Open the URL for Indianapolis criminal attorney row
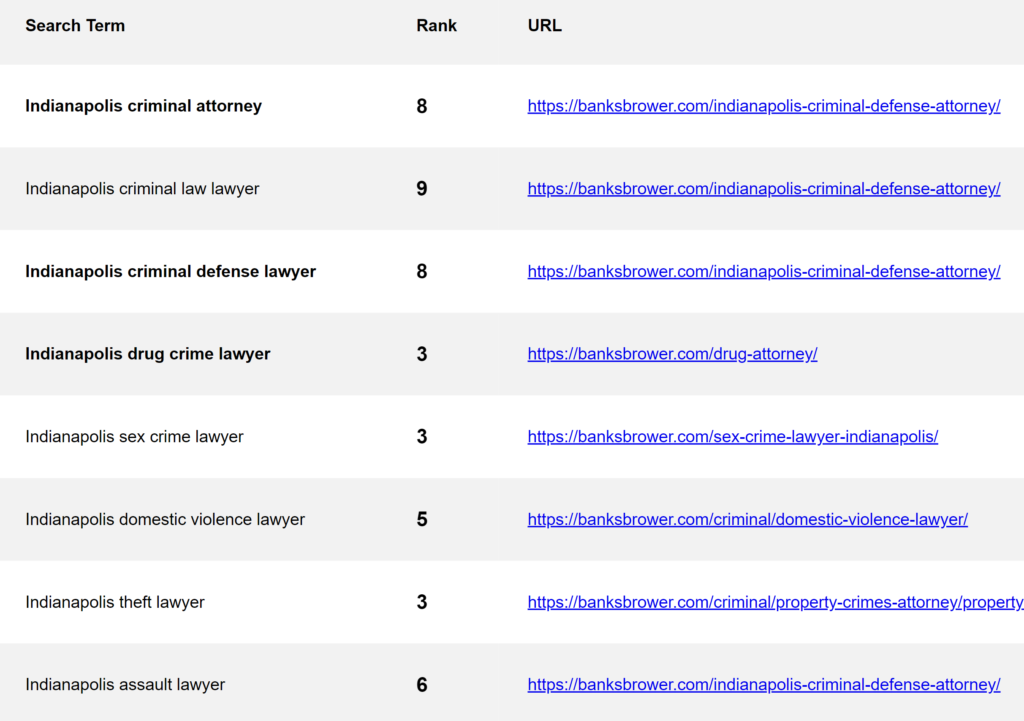1024x721 pixels. [x=763, y=106]
